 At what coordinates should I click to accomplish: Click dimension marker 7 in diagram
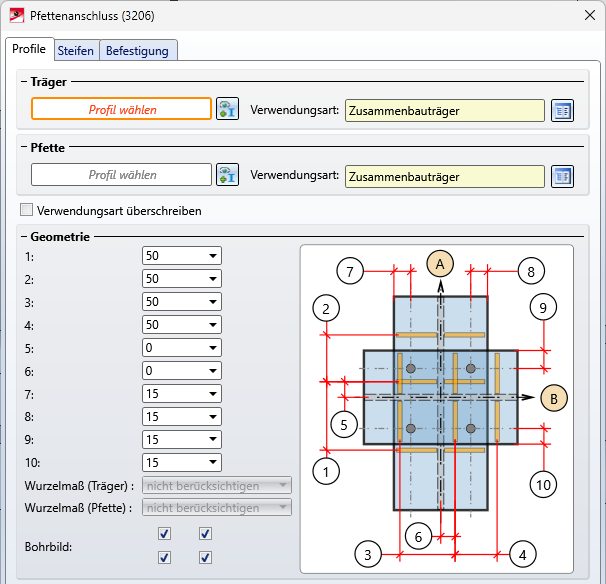pos(350,271)
